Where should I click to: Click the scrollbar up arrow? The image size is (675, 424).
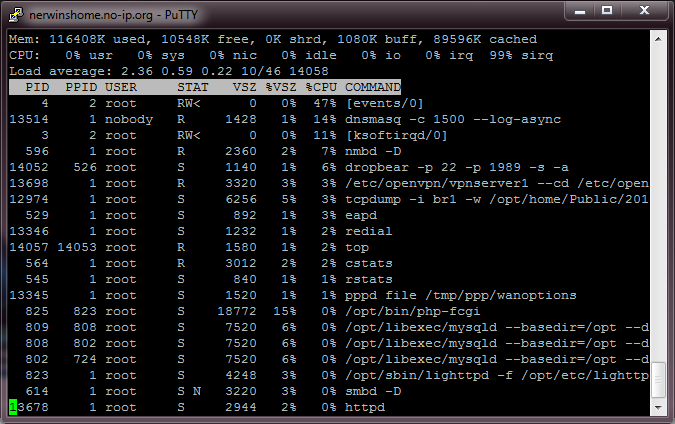pyautogui.click(x=658, y=37)
